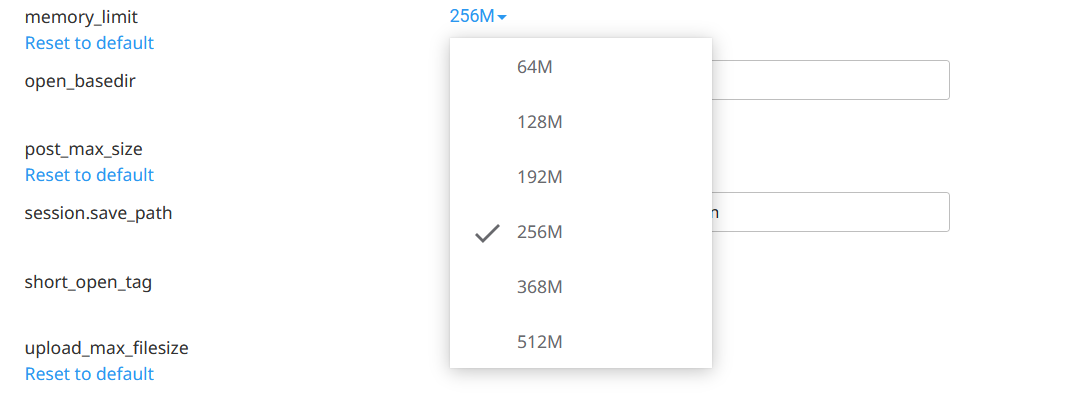Click the open_basedir setting label

(x=80, y=81)
